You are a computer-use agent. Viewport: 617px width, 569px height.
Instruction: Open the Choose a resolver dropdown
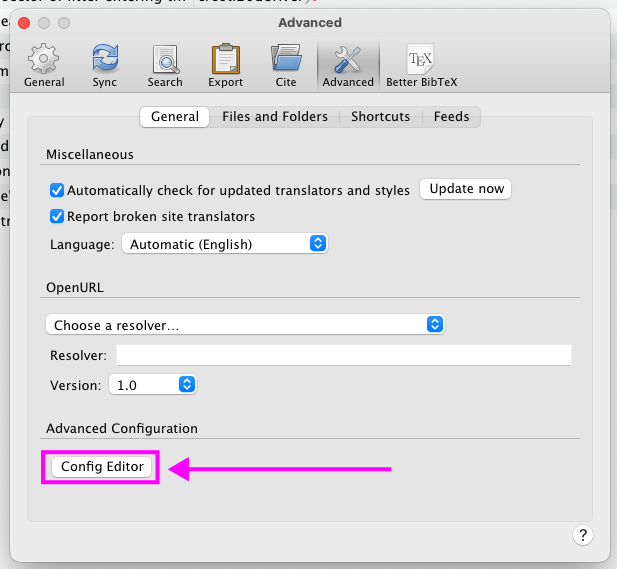click(x=245, y=325)
